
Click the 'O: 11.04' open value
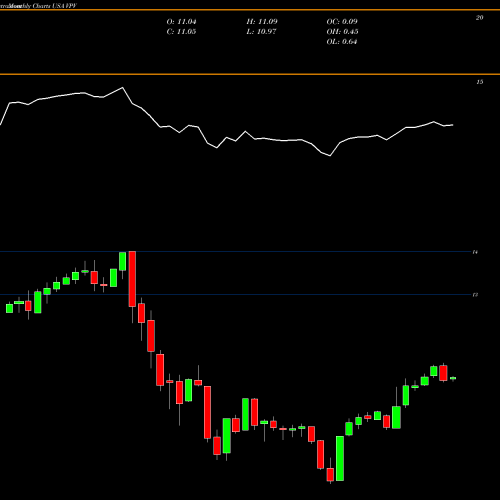(181, 22)
